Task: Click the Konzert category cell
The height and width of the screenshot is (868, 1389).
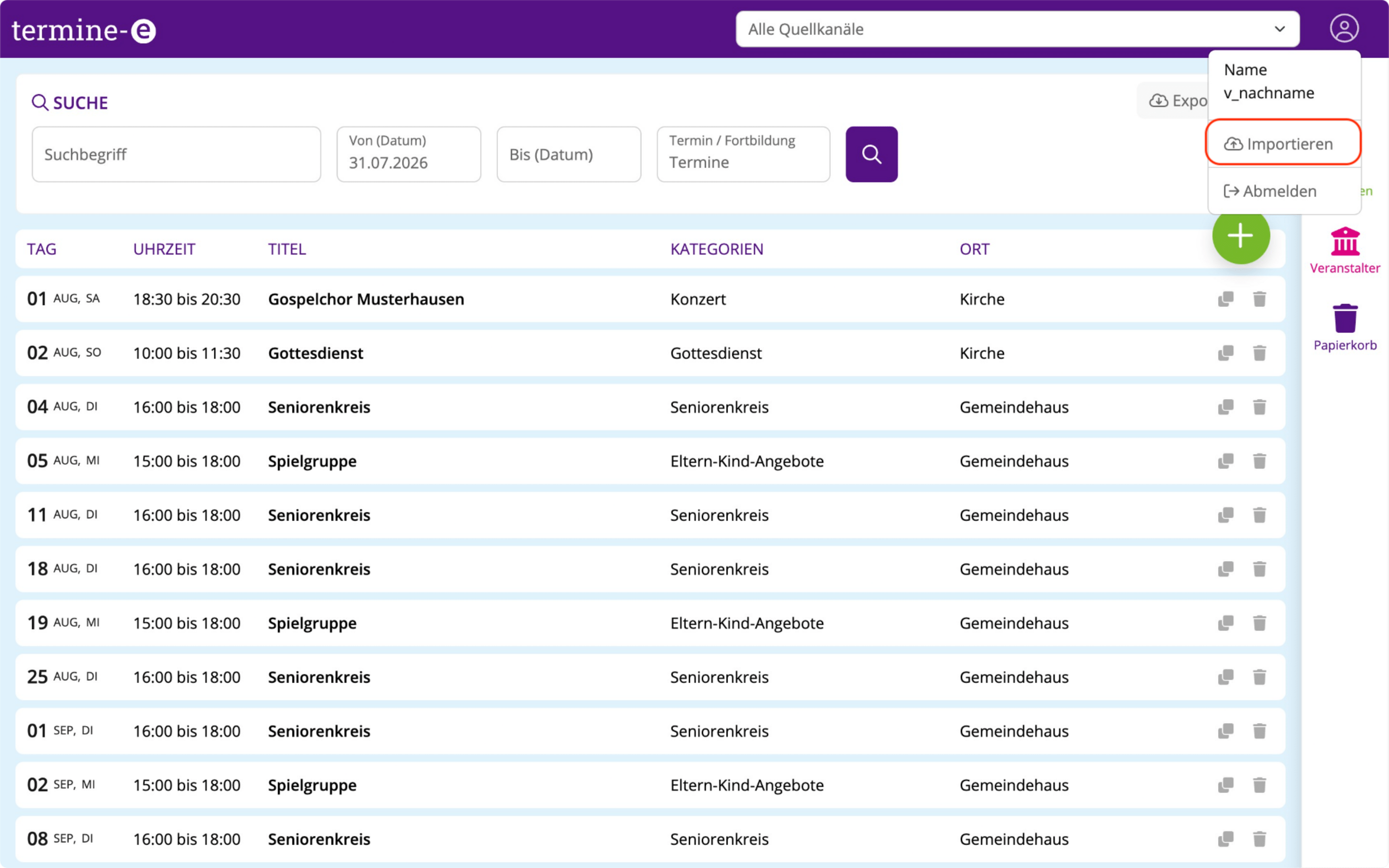Action: [x=698, y=299]
